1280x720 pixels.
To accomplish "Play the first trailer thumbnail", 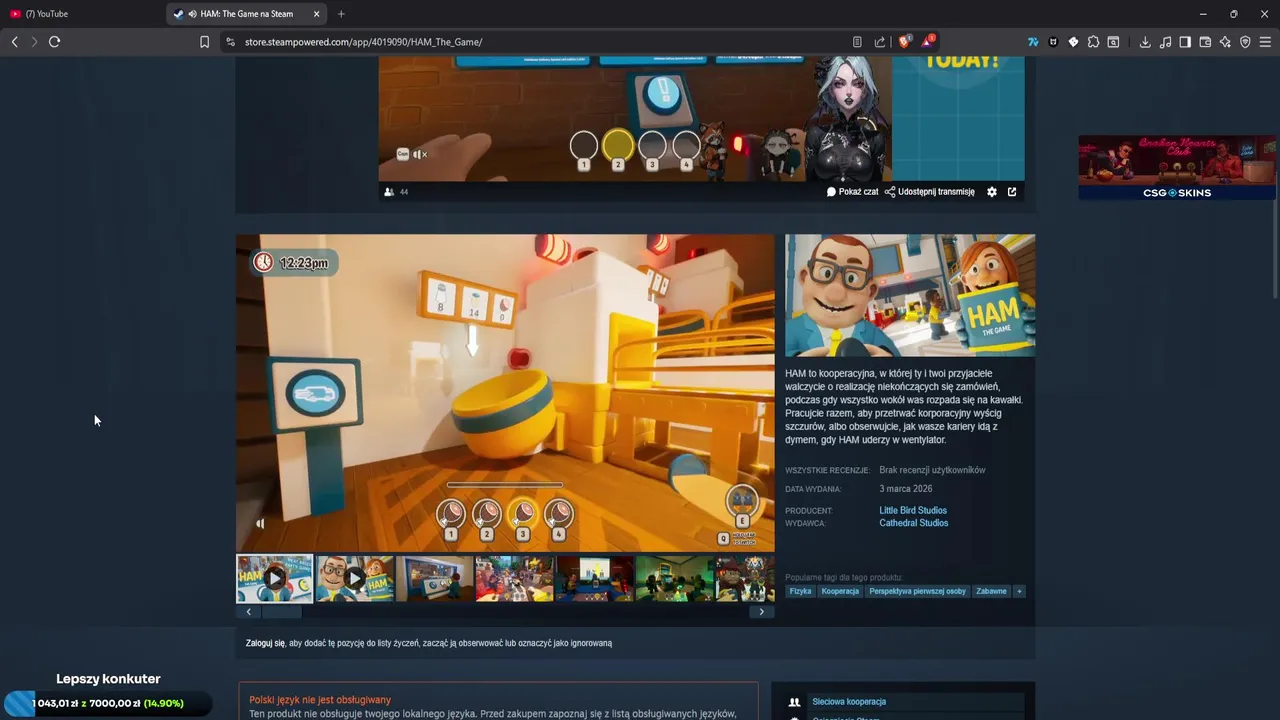I will 274,578.
